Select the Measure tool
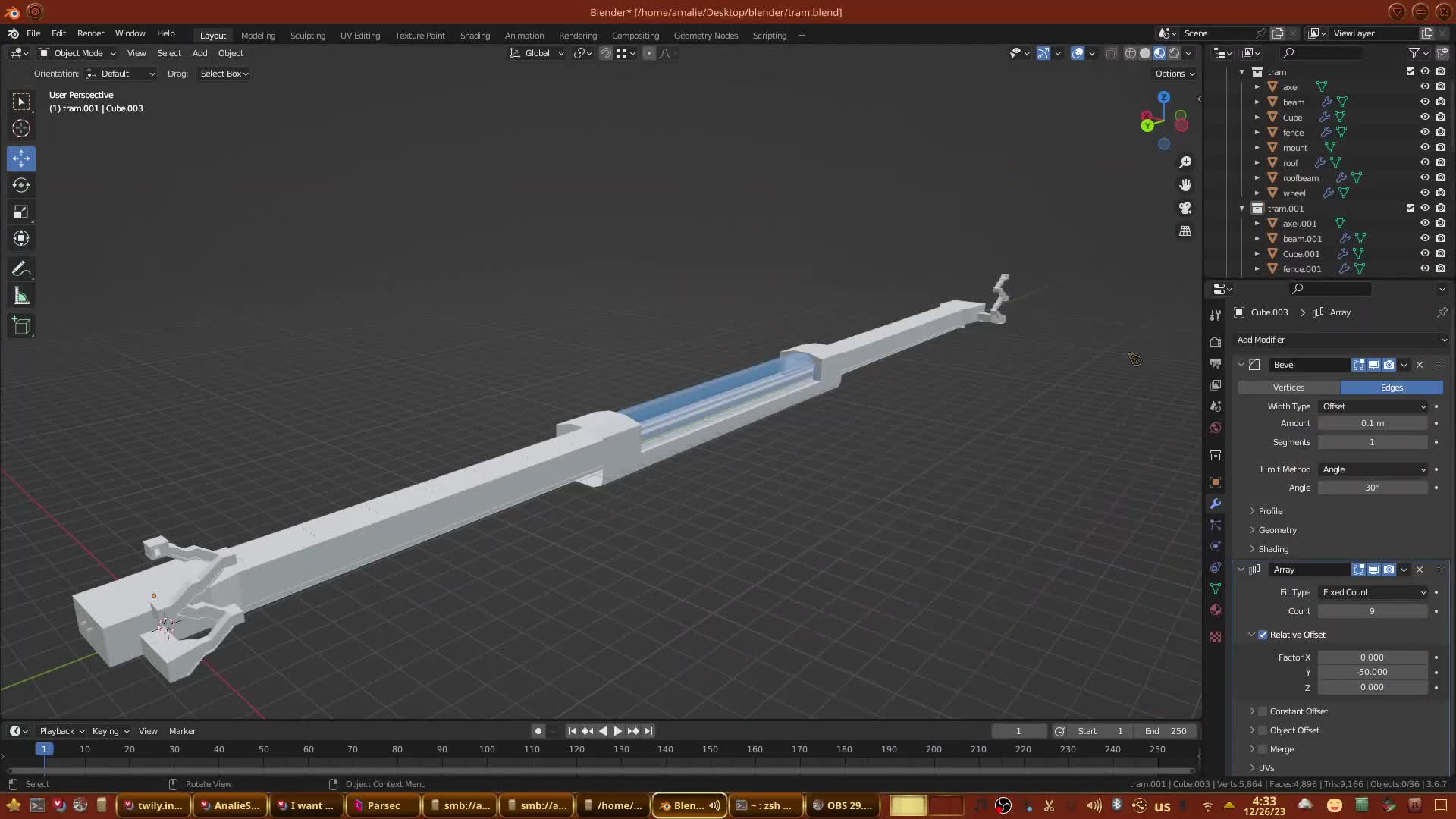1456x819 pixels. pos(21,297)
